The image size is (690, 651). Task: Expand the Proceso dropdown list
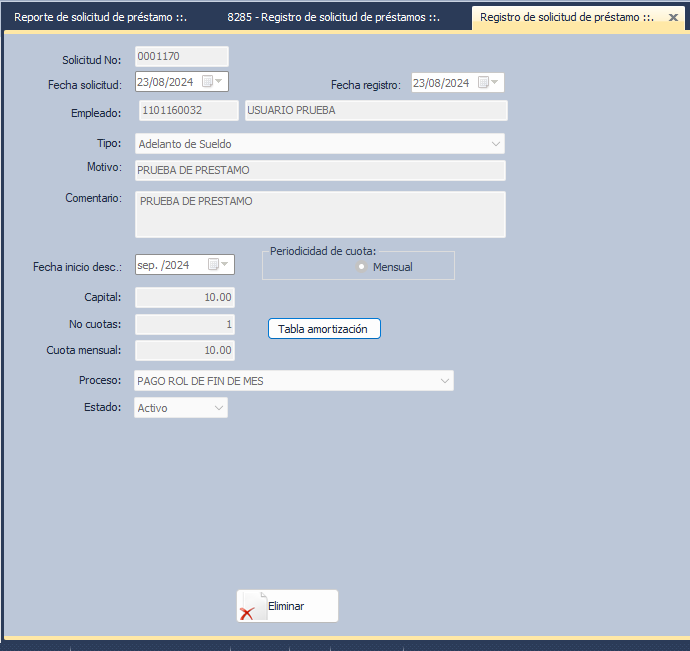coord(444,381)
